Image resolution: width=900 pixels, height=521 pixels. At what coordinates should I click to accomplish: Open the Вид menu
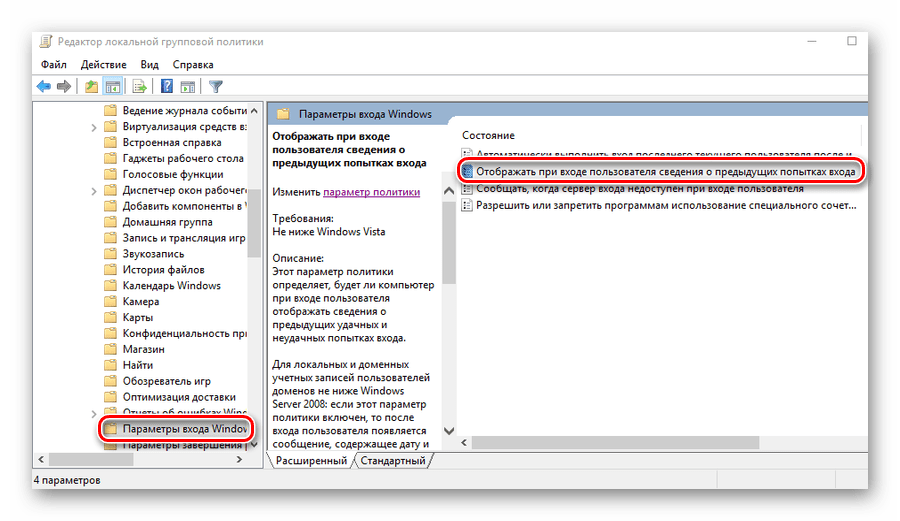(x=149, y=65)
